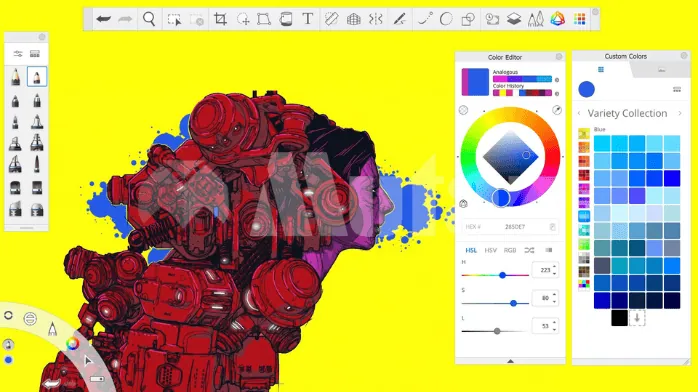Viewport: 698px width, 392px height.
Task: Click the HEX value input field
Action: tap(510, 227)
